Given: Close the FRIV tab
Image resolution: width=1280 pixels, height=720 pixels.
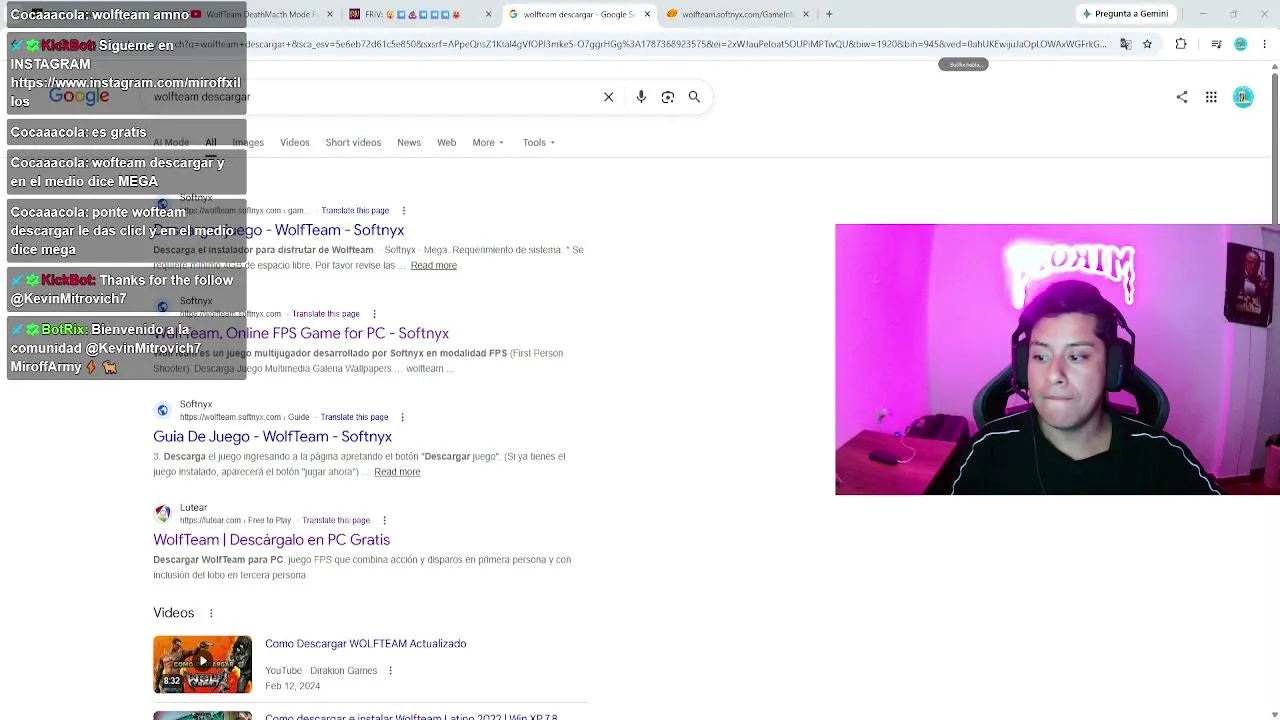Looking at the screenshot, I should click(x=488, y=14).
